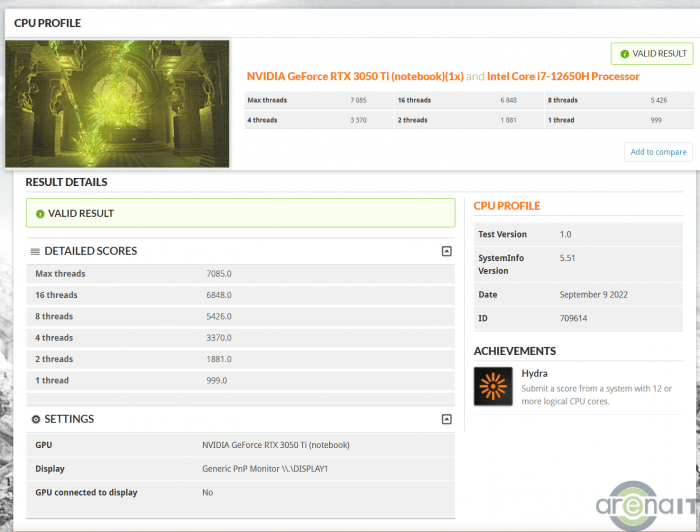Click GPU connected to display value No
Image resolution: width=700 pixels, height=532 pixels.
tap(208, 492)
